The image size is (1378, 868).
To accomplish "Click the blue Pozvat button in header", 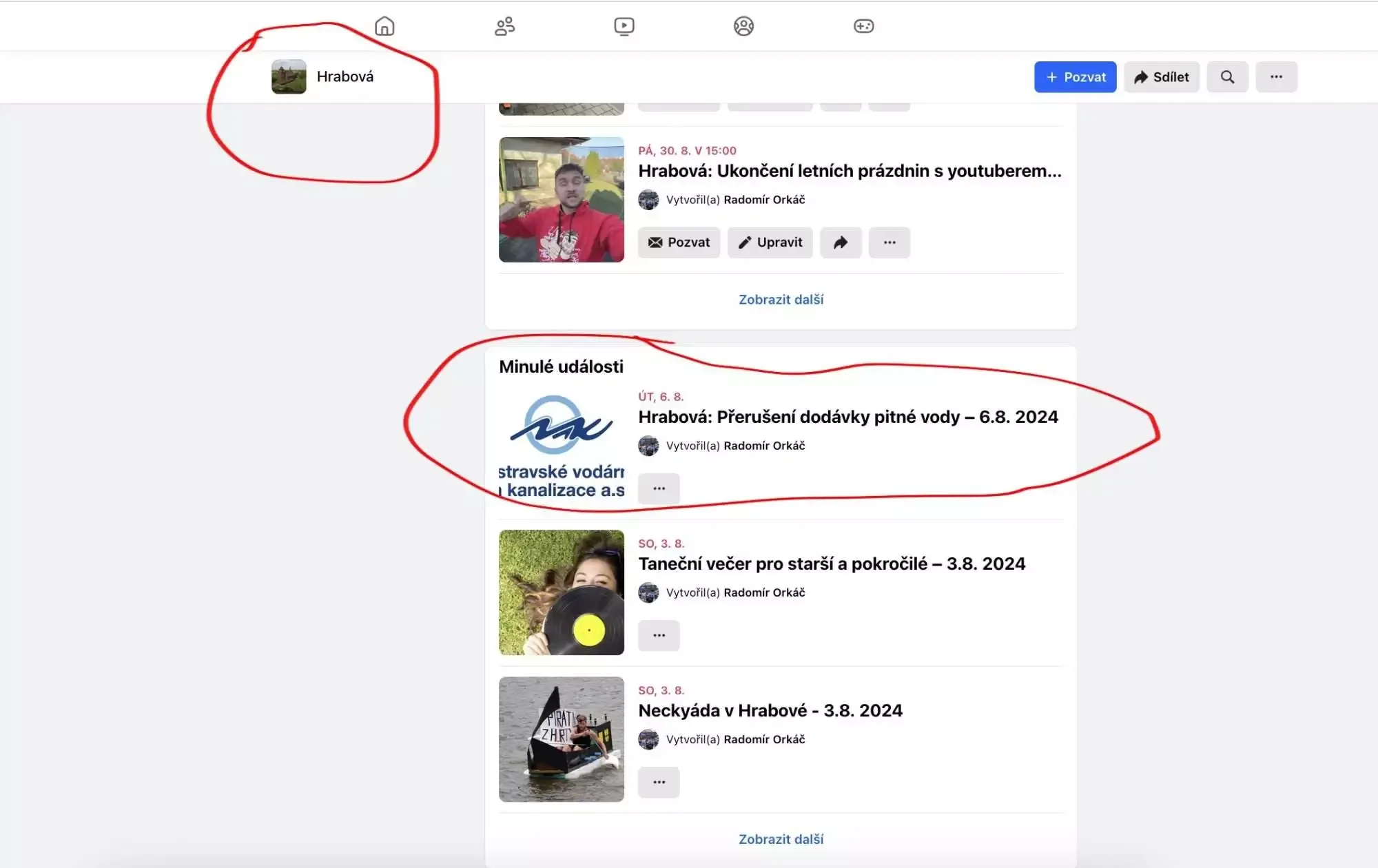I will click(1074, 77).
